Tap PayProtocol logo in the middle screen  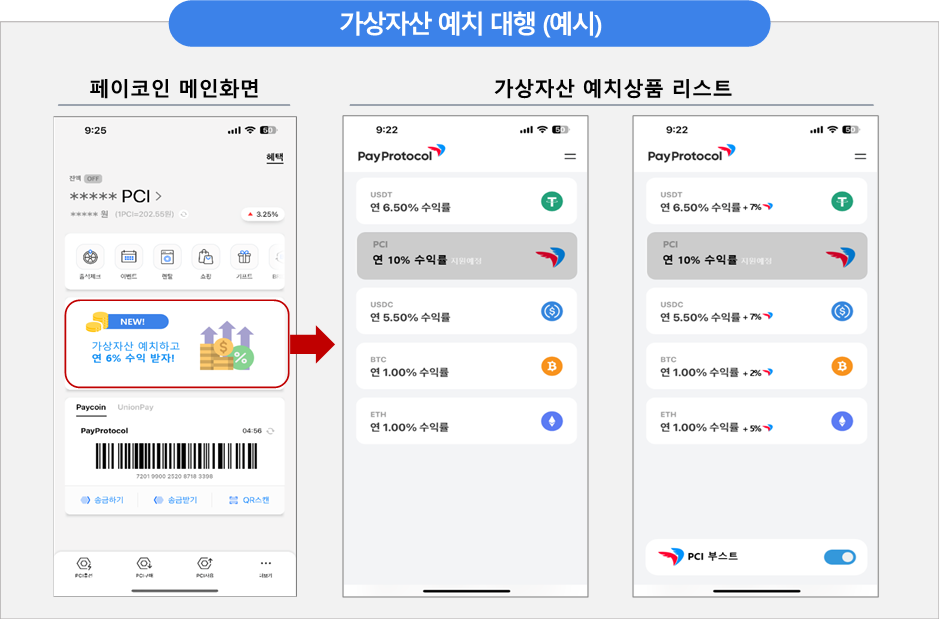[x=401, y=154]
